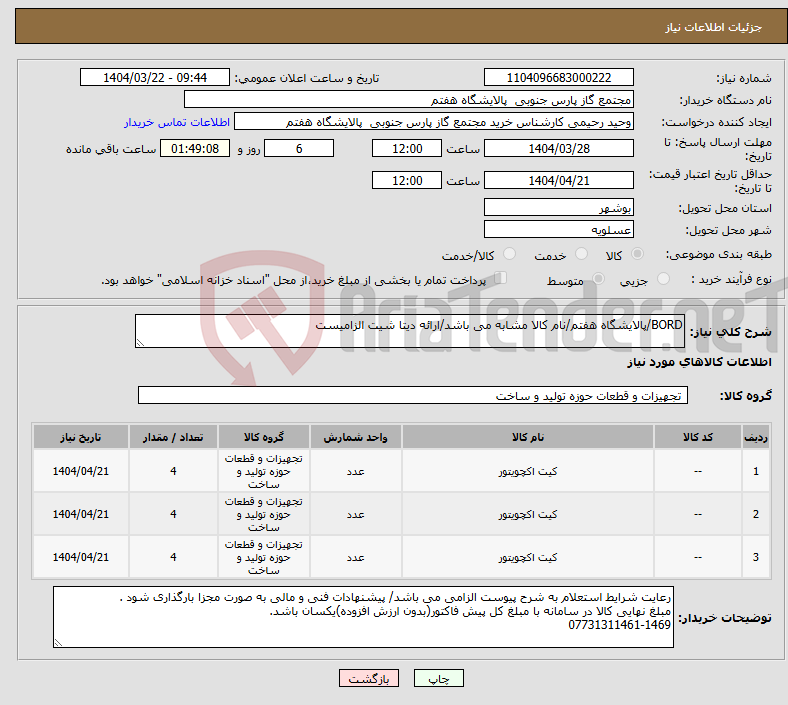Select the کالا/خدمت radio button
The width and height of the screenshot is (788, 705).
(509, 254)
